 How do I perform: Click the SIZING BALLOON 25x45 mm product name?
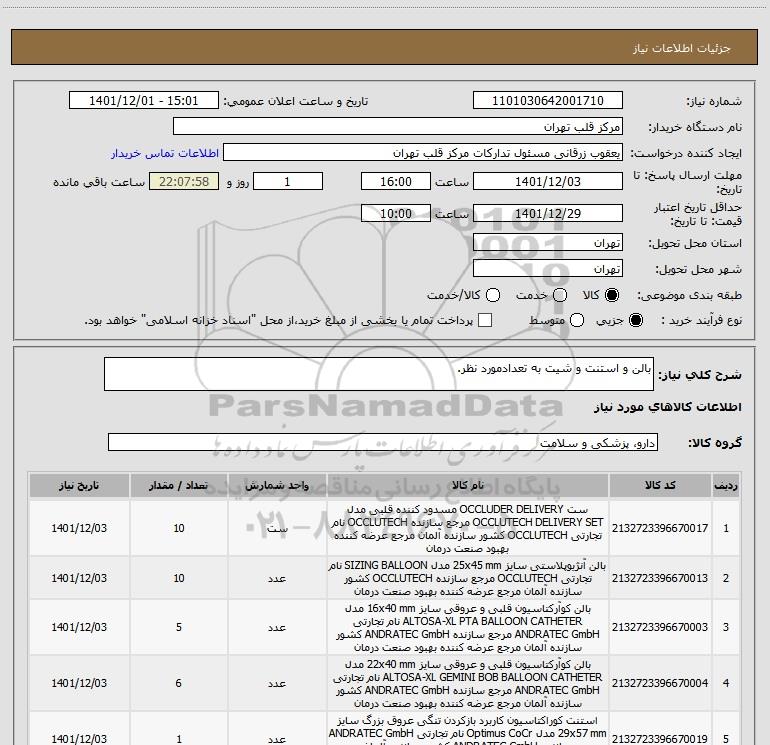point(468,578)
